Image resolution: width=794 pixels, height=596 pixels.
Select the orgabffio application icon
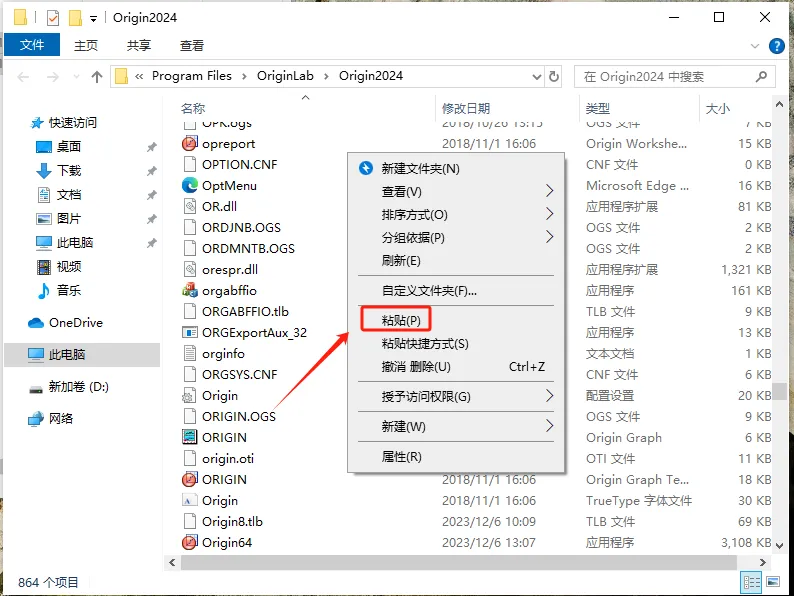[x=189, y=291]
